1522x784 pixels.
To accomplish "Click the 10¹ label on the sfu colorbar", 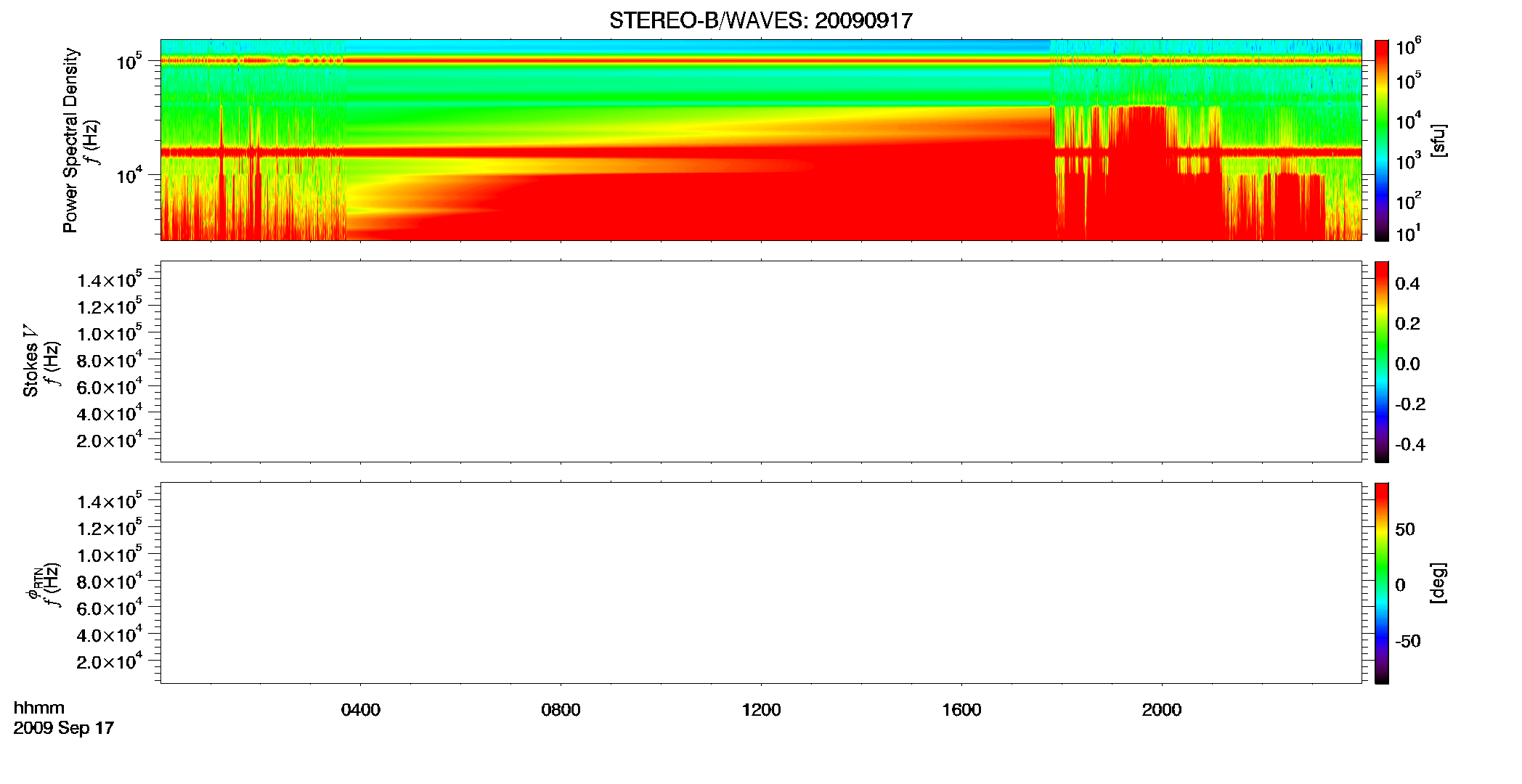I will [x=1408, y=234].
